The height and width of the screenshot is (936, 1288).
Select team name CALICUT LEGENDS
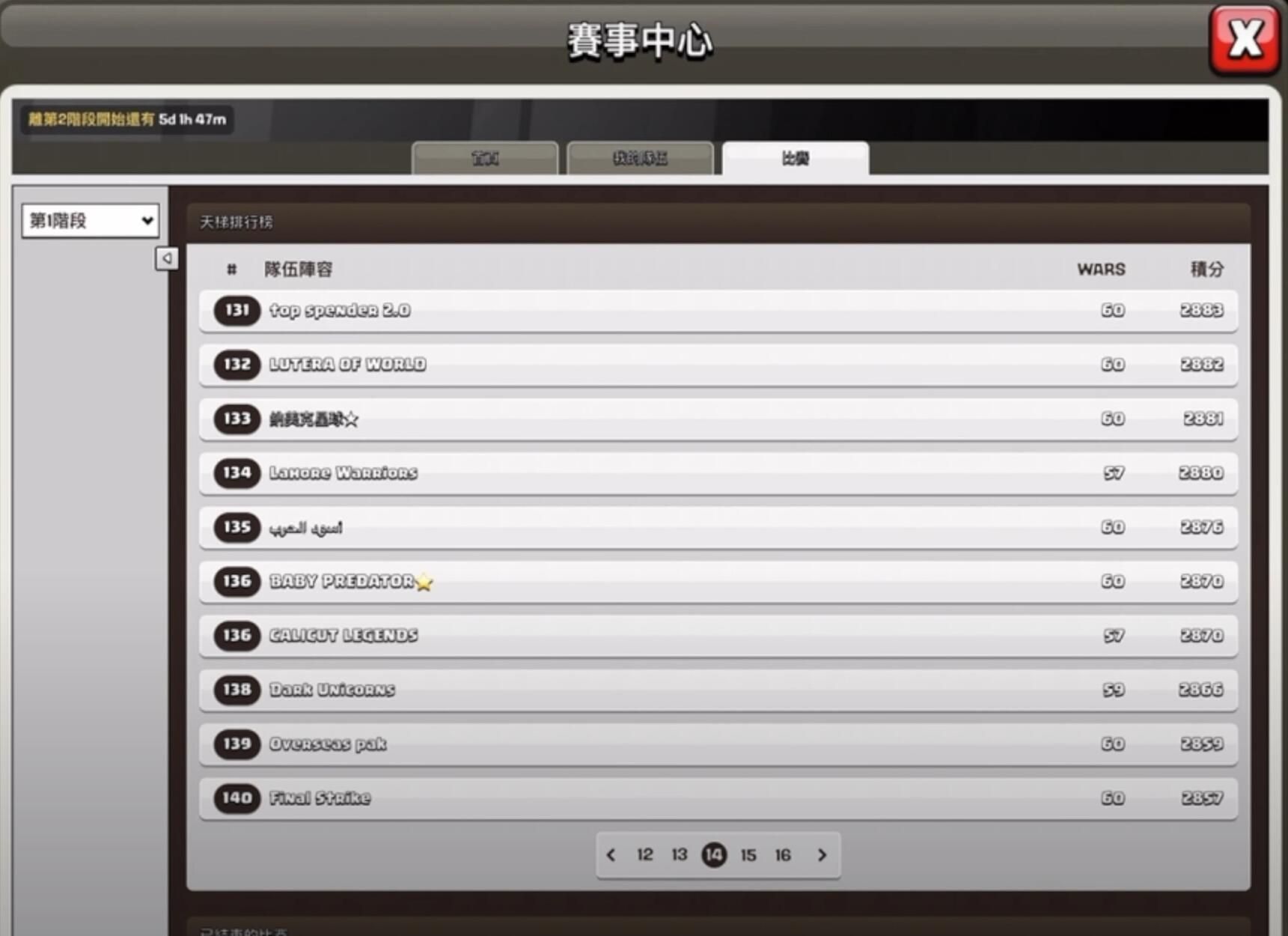(344, 635)
